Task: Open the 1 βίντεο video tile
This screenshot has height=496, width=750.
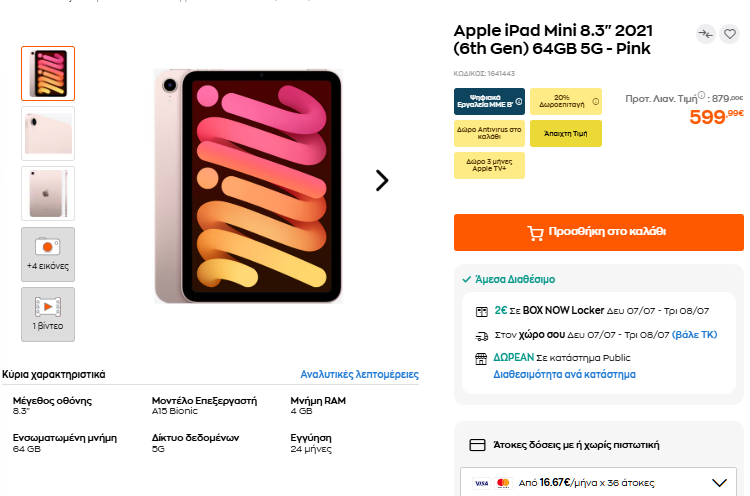Action: tap(48, 314)
